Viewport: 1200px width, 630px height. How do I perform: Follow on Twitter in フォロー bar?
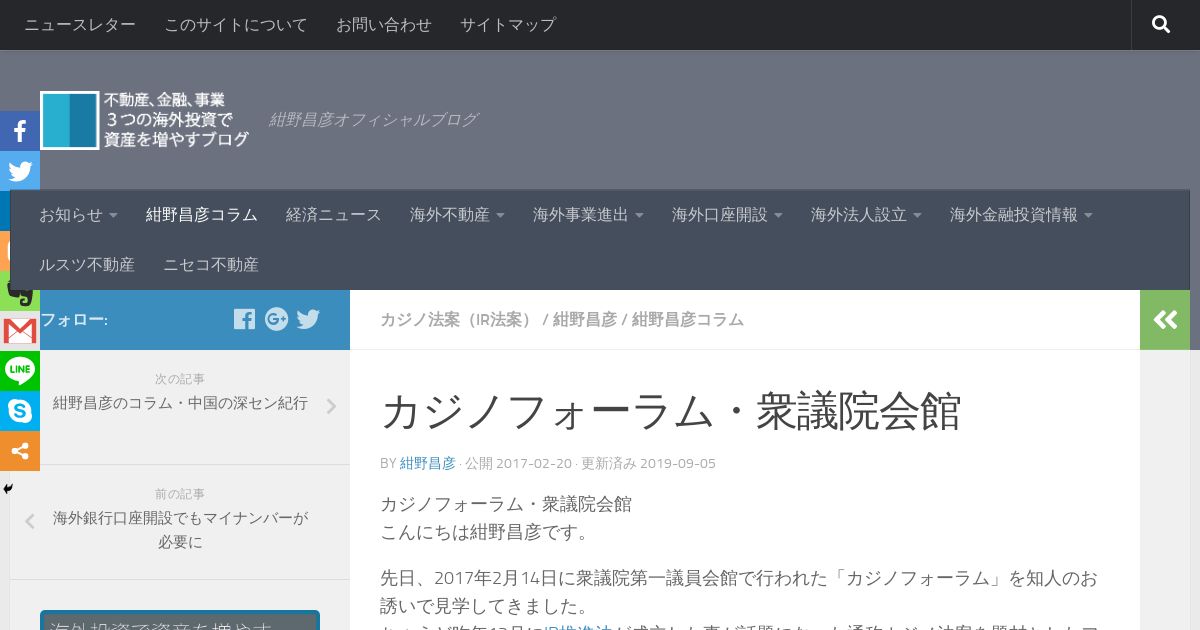click(308, 319)
